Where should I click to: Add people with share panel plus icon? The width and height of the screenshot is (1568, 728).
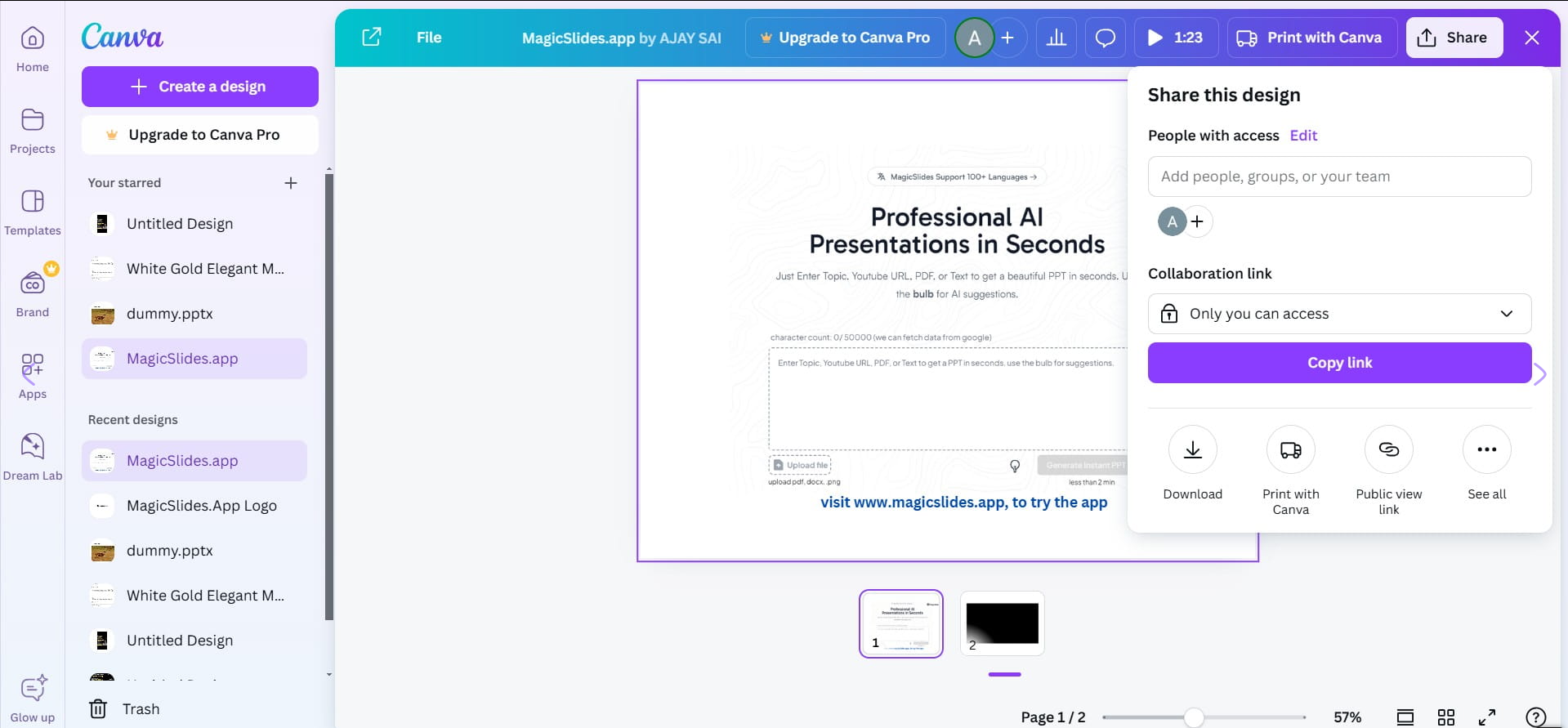point(1197,221)
